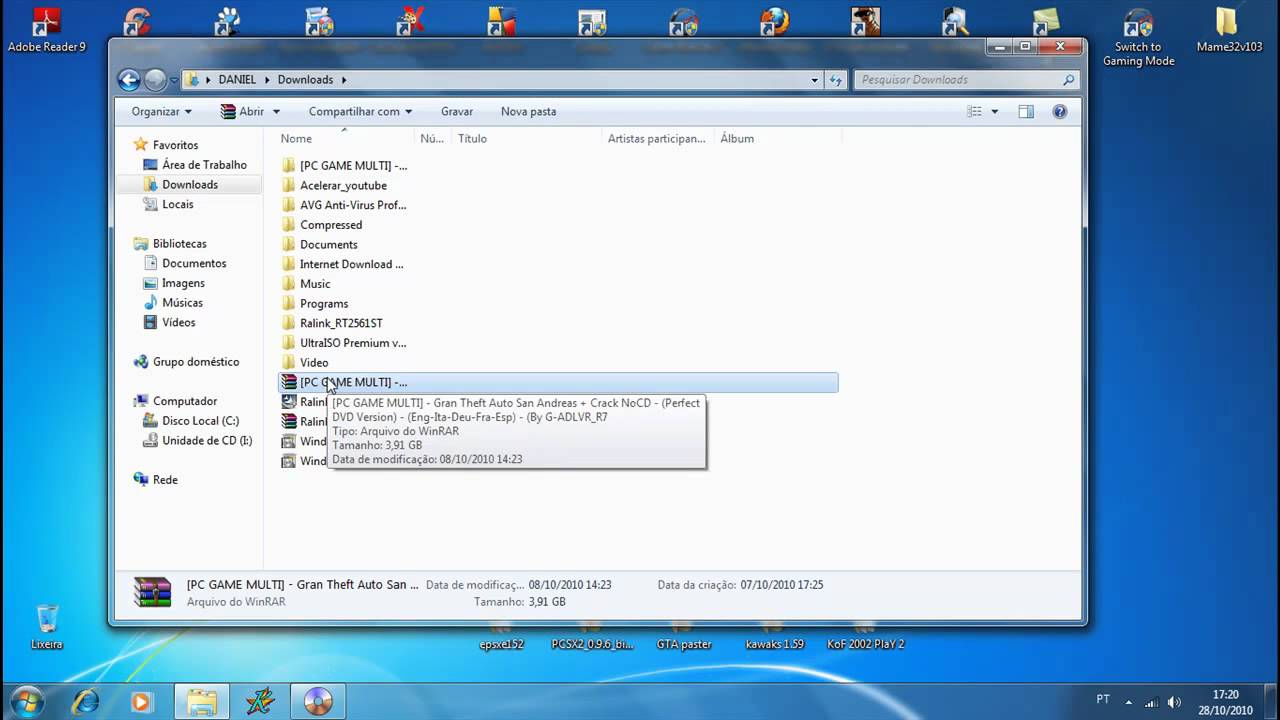The width and height of the screenshot is (1280, 720).
Task: Open the Organizar dropdown menu
Action: (x=161, y=112)
